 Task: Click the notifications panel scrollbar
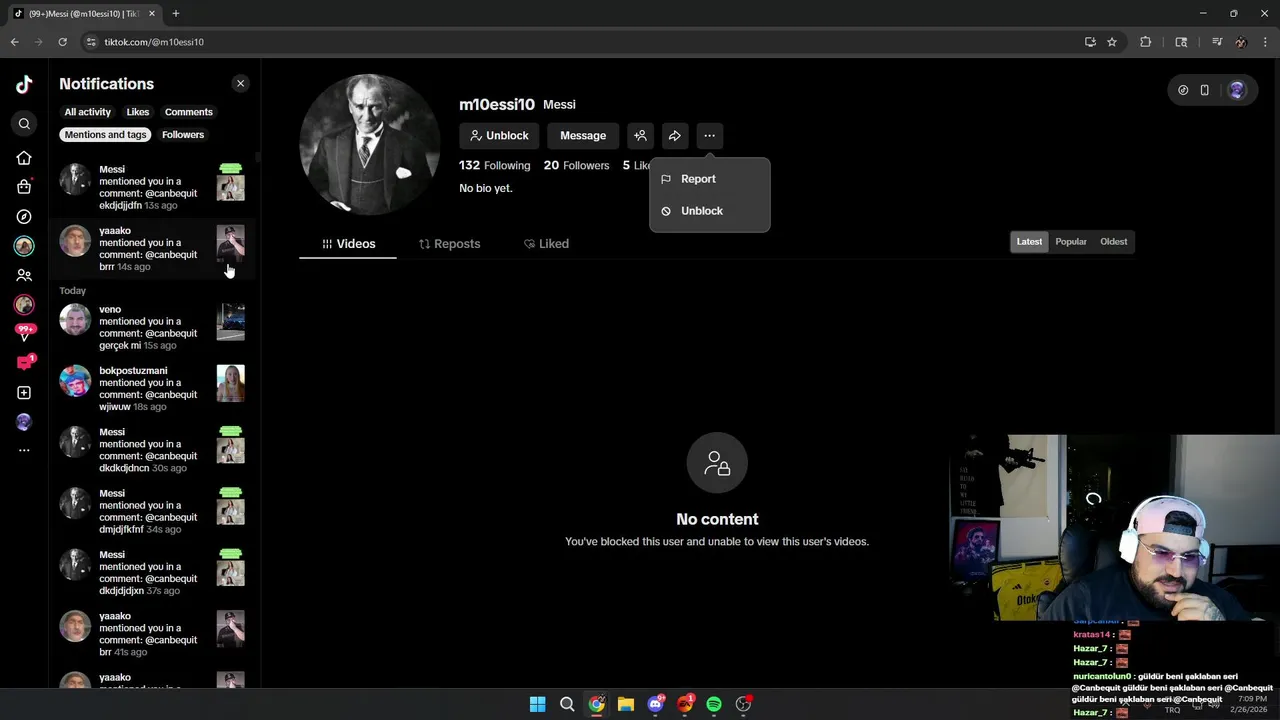pos(258,157)
